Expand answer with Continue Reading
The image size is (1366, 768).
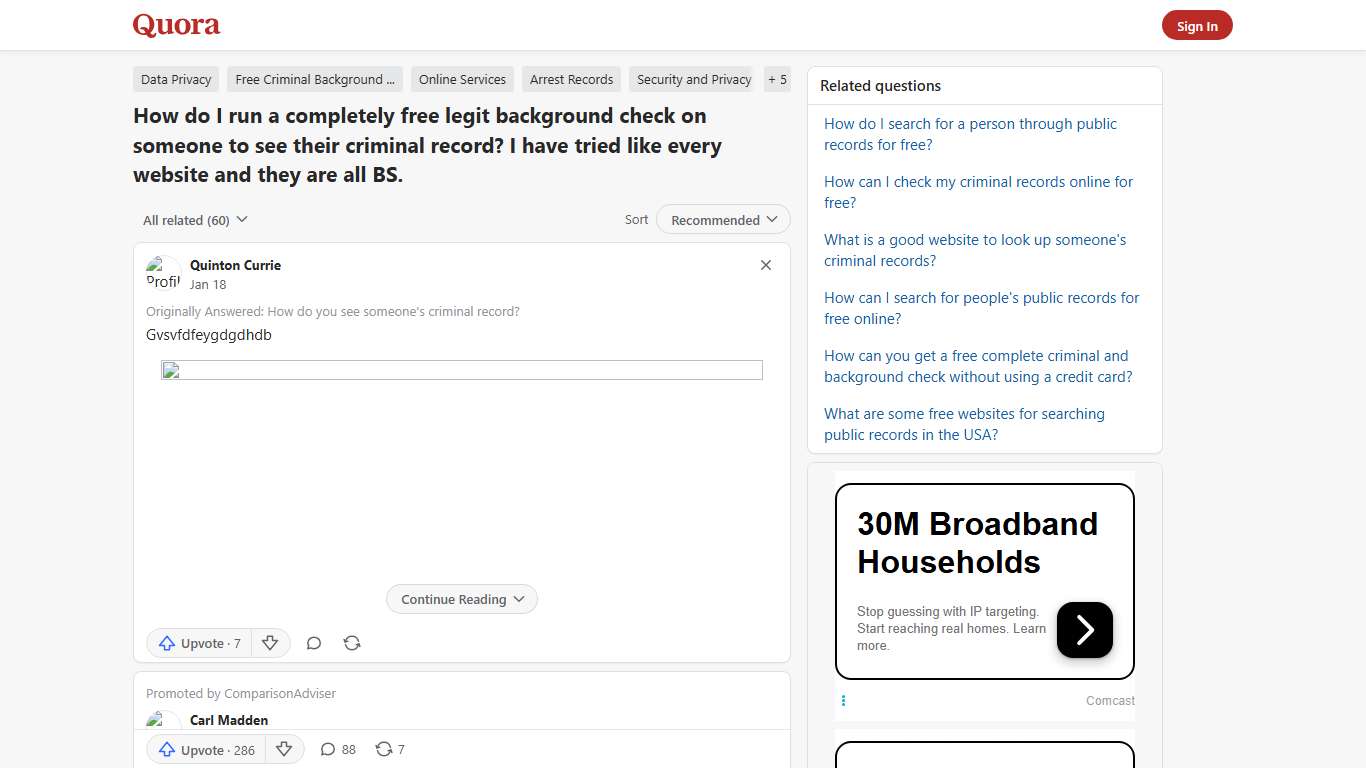462,599
